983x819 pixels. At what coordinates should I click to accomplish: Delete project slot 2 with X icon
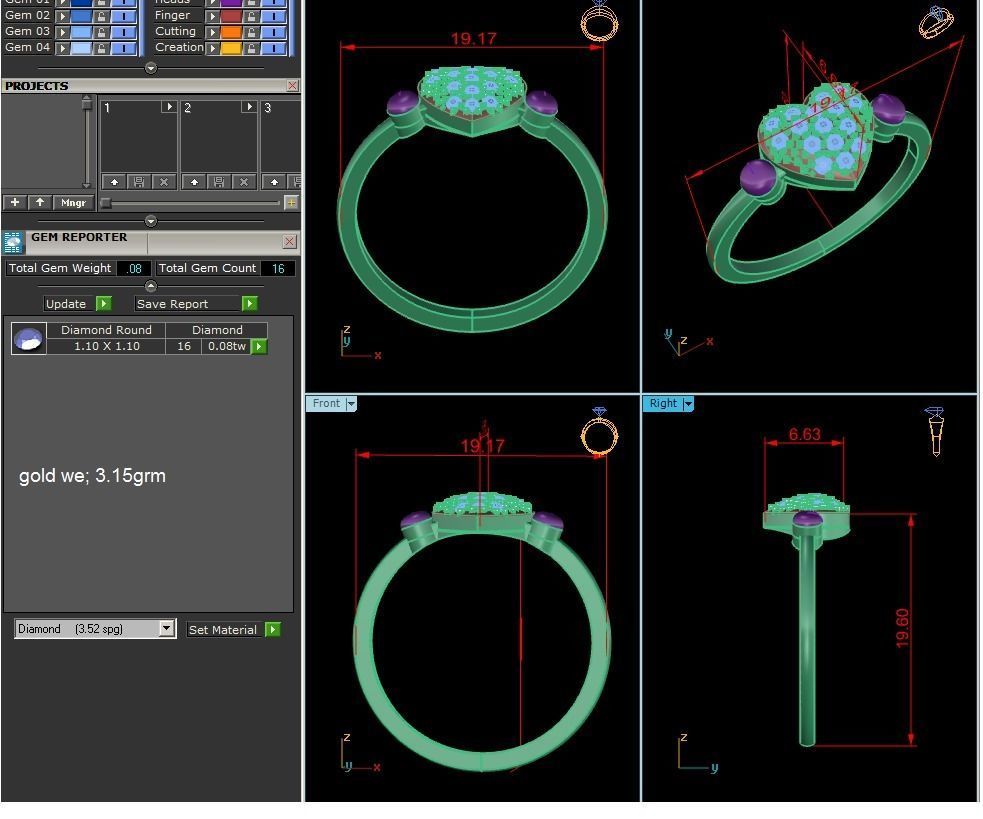(244, 182)
